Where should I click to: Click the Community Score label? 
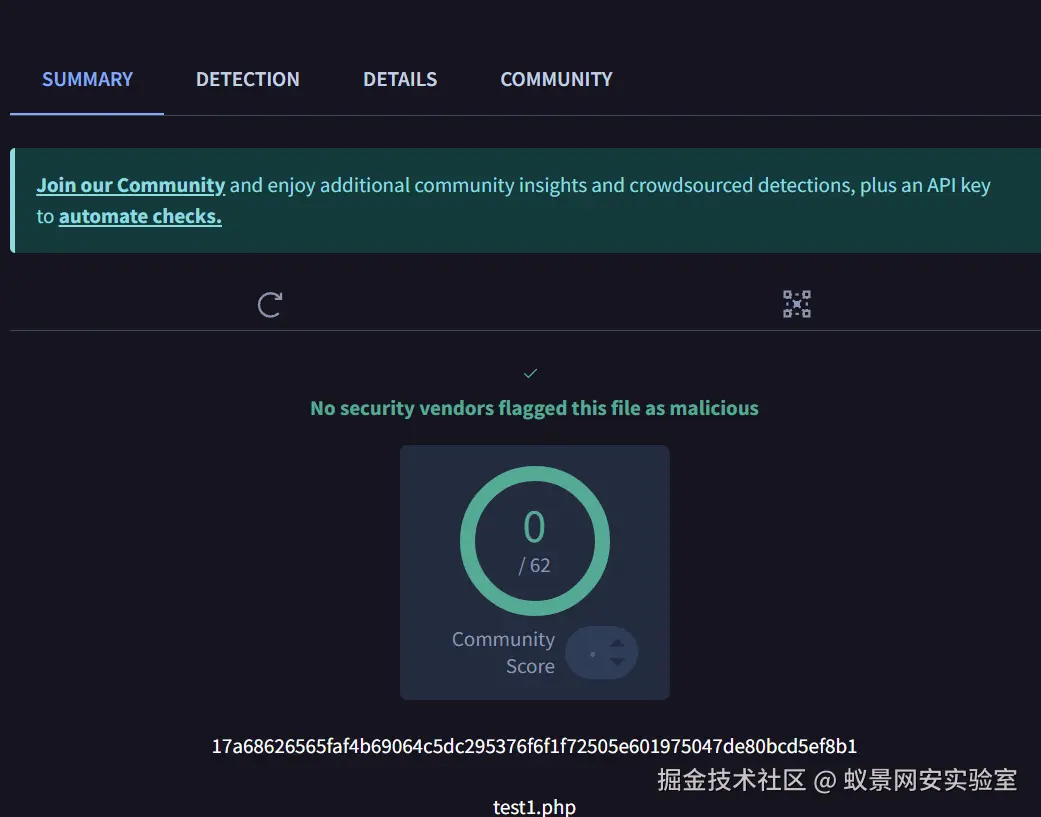pyautogui.click(x=503, y=652)
